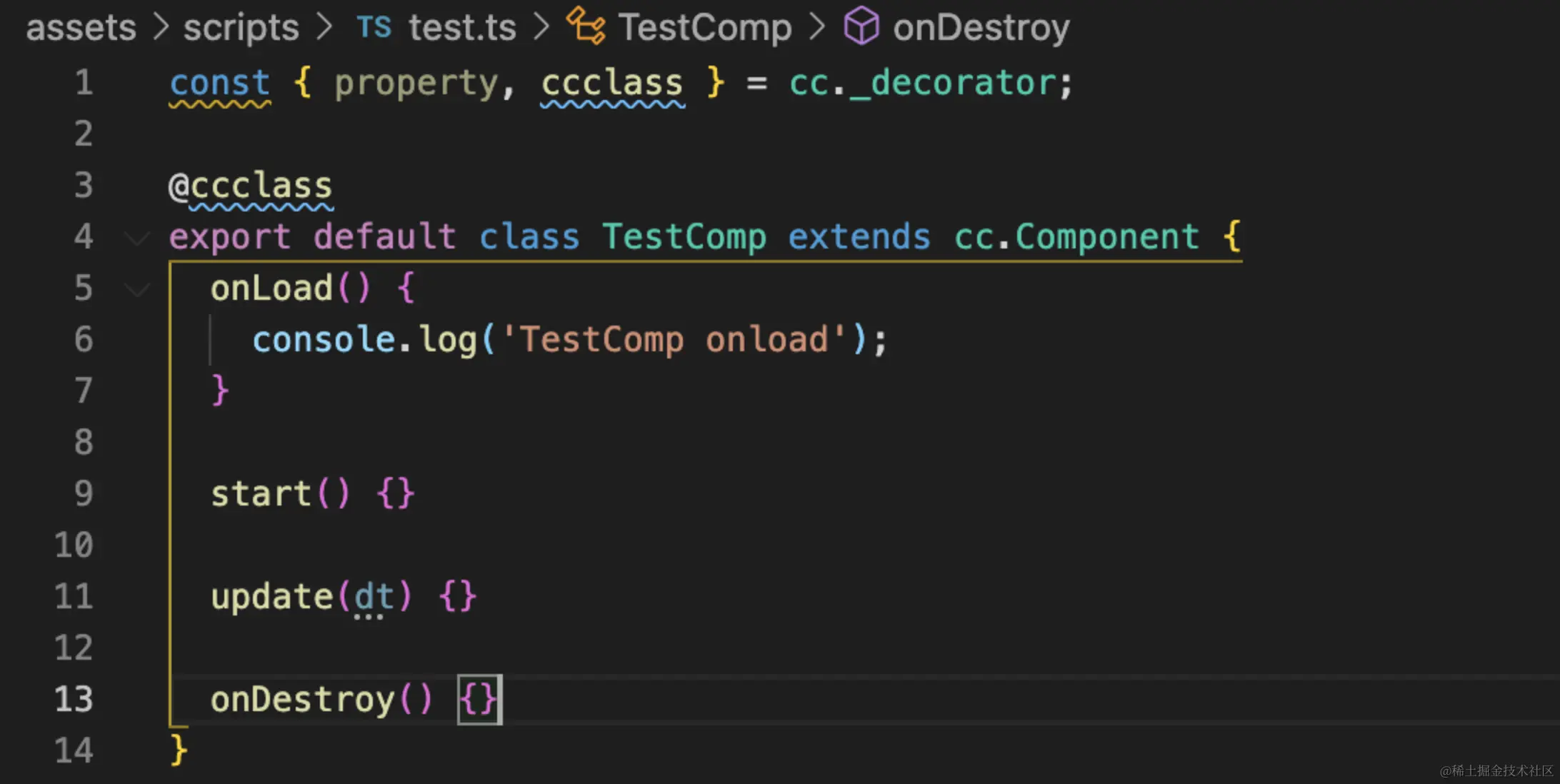
Task: Click the dt parameter in update
Action: 374,596
